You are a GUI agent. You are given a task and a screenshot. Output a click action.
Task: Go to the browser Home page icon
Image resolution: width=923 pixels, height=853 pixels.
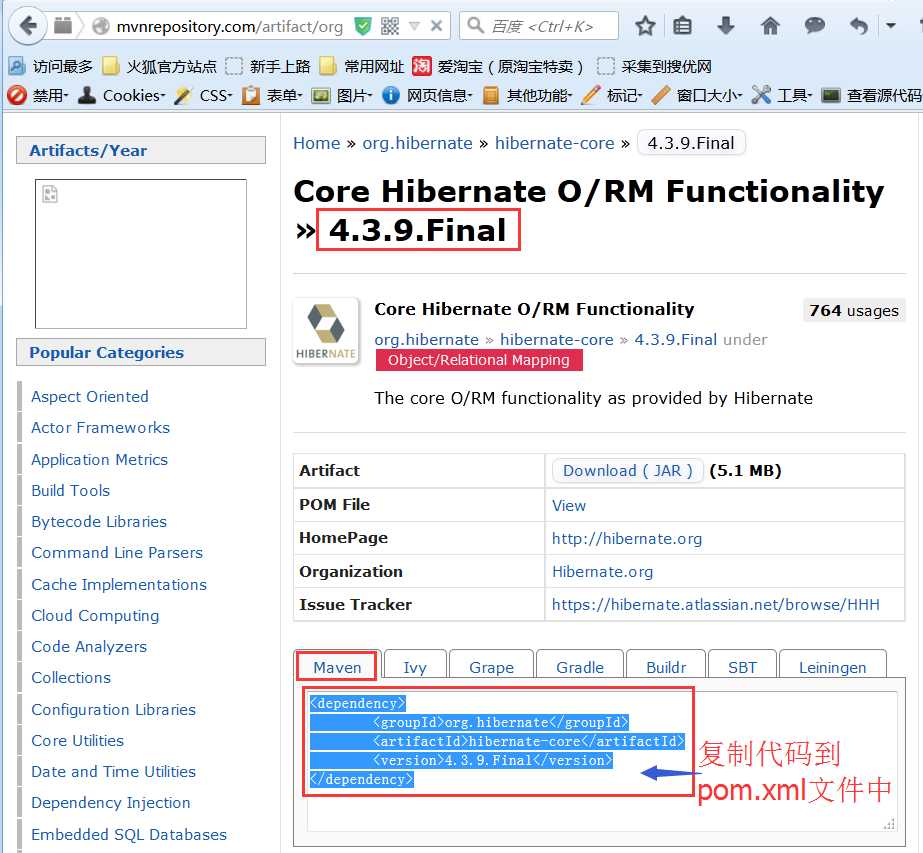[770, 26]
